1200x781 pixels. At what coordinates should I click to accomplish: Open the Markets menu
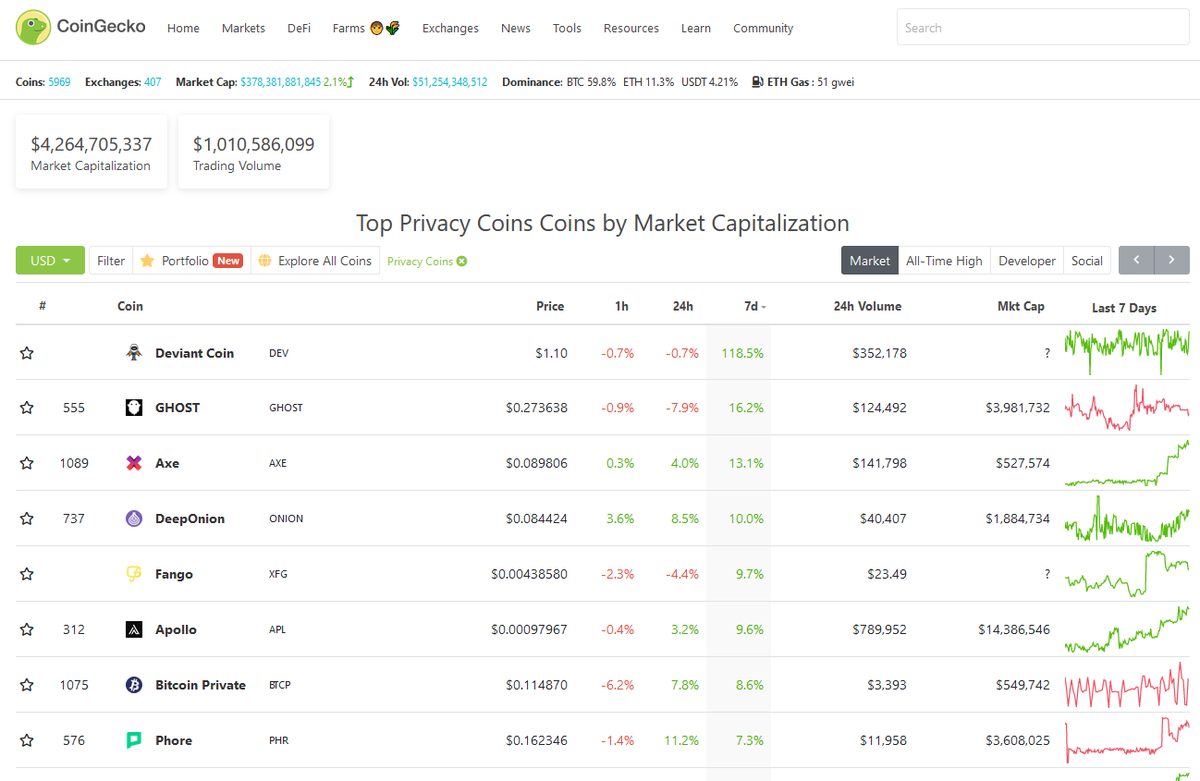point(243,28)
